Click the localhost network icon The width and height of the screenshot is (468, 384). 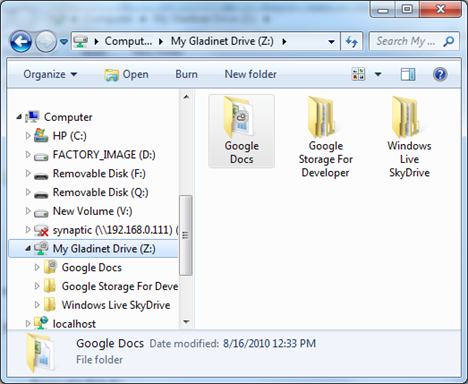(x=41, y=323)
